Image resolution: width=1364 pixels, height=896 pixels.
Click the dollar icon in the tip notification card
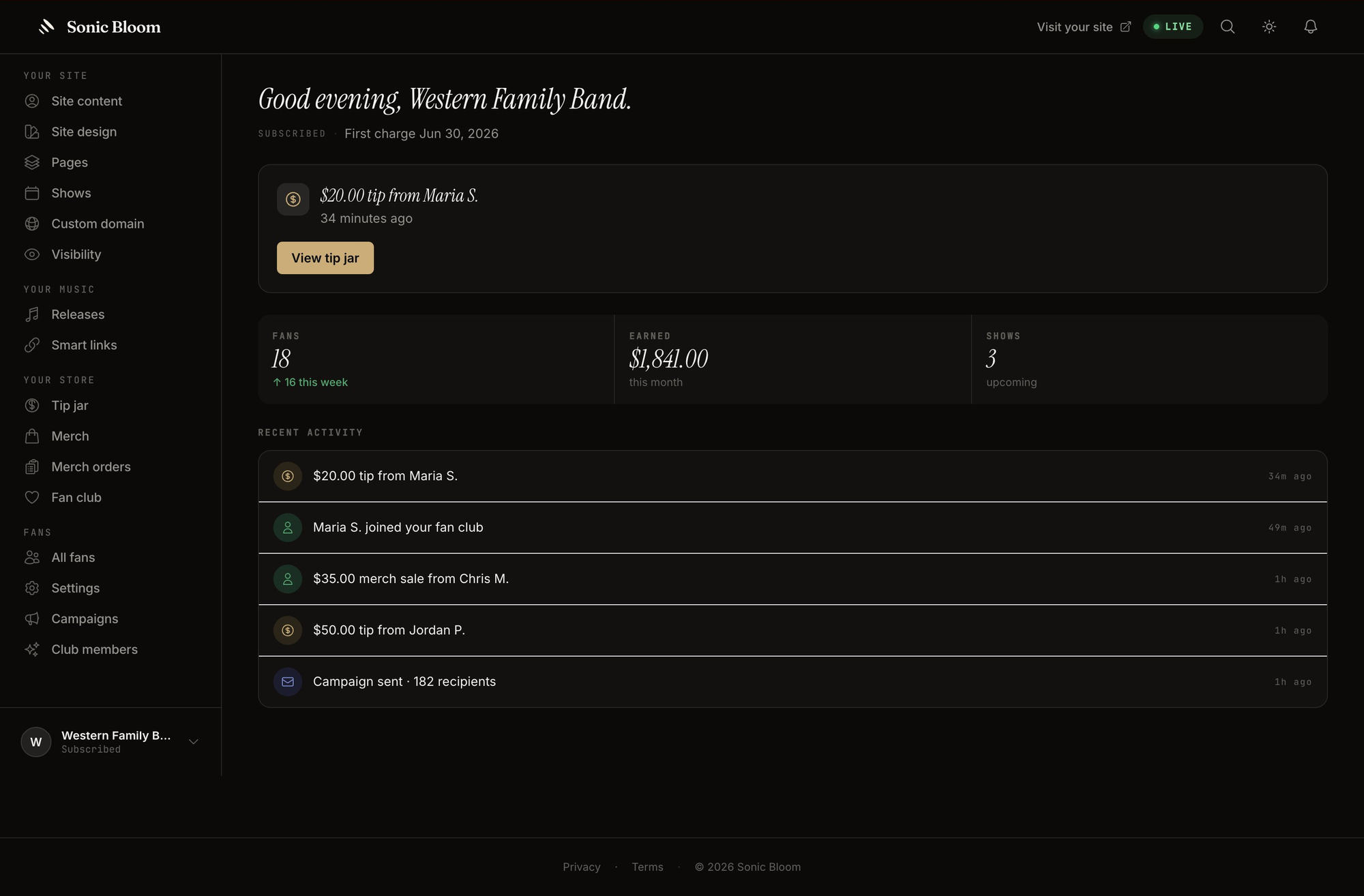click(x=293, y=199)
